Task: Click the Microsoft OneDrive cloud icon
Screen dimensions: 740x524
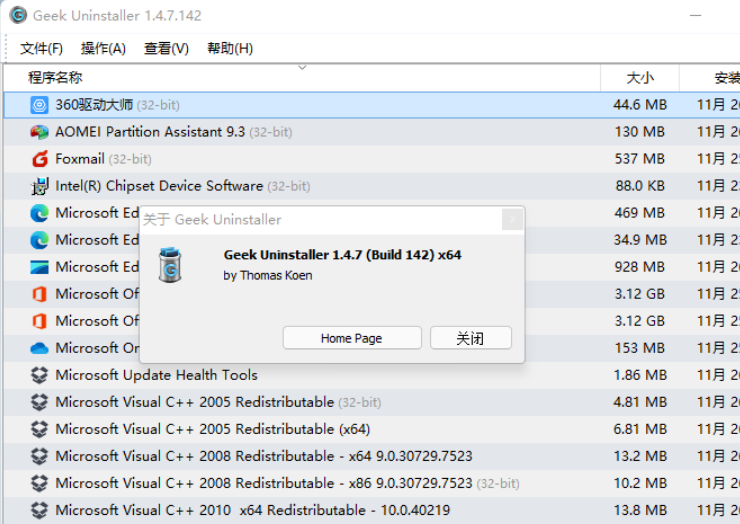Action: [x=39, y=348]
